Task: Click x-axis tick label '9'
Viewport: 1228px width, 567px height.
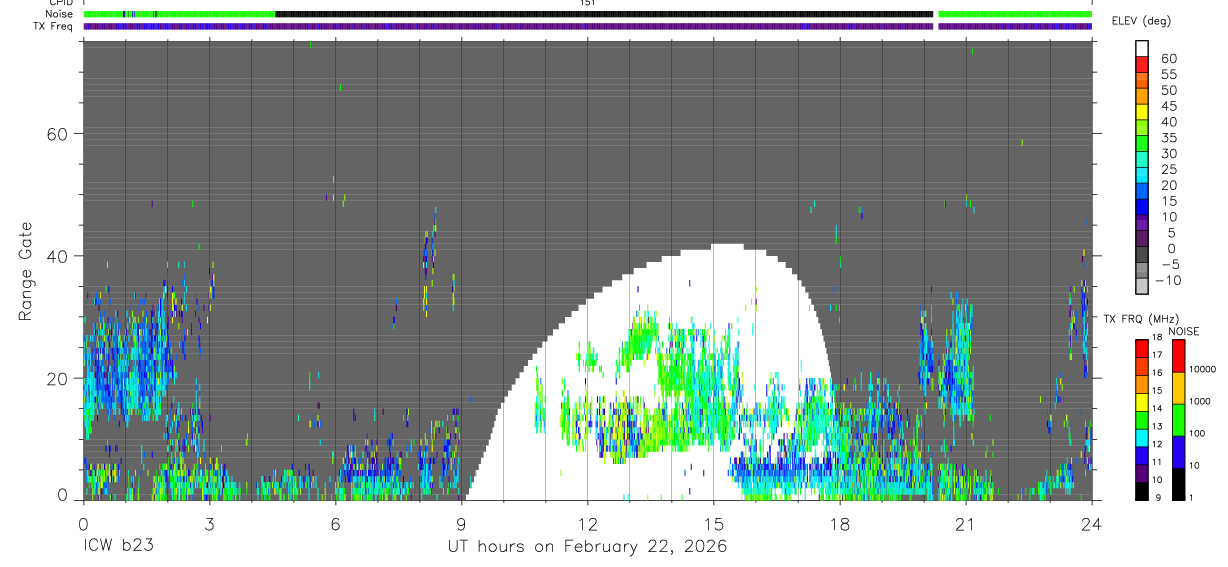Action: [x=461, y=525]
